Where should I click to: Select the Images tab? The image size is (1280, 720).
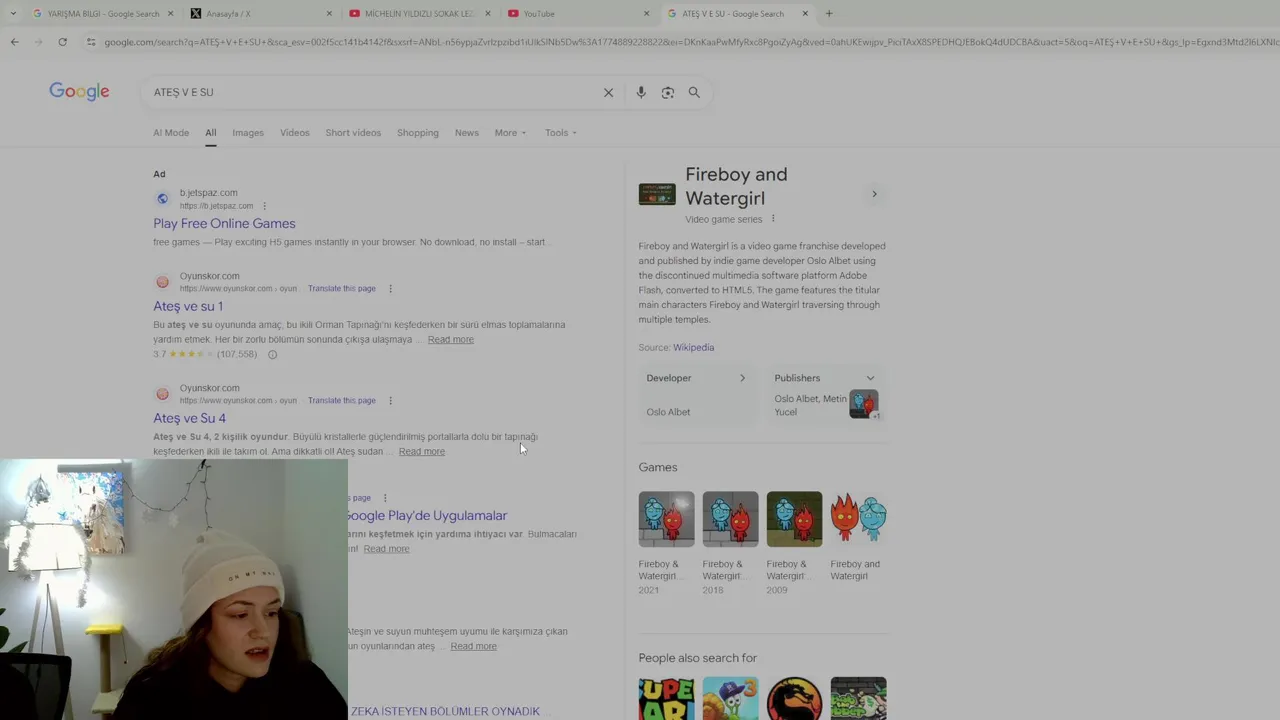coord(248,133)
